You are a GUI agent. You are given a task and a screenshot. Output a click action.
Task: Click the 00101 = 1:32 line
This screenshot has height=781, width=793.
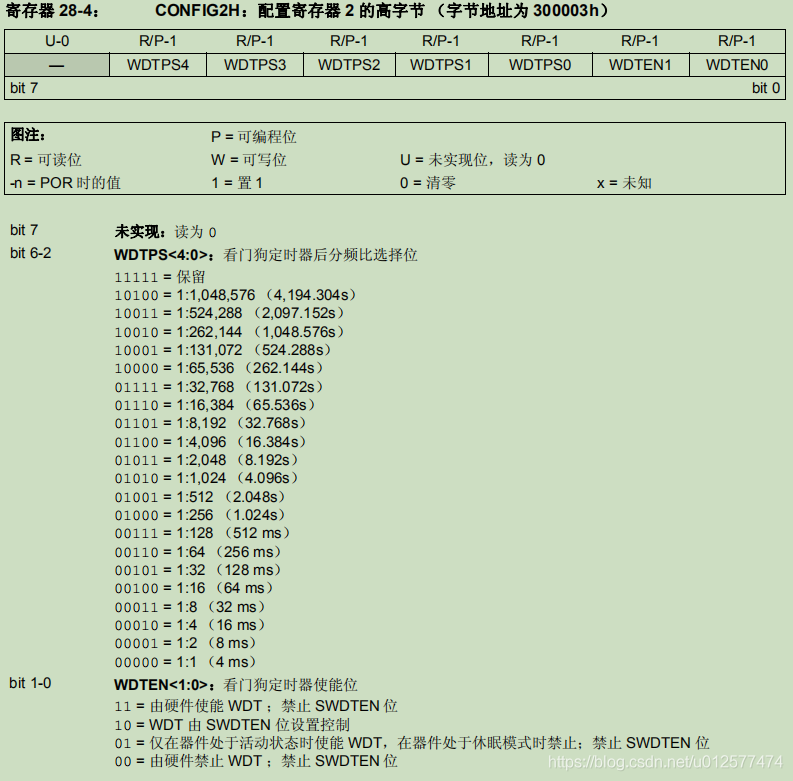click(197, 571)
